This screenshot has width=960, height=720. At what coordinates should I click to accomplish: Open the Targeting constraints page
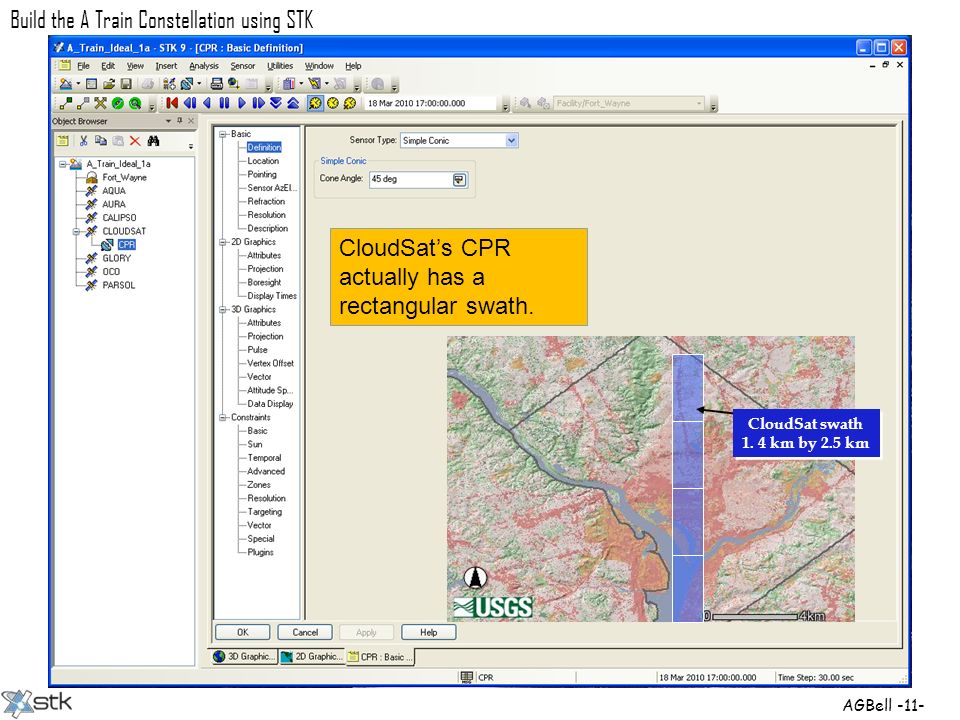(x=264, y=512)
